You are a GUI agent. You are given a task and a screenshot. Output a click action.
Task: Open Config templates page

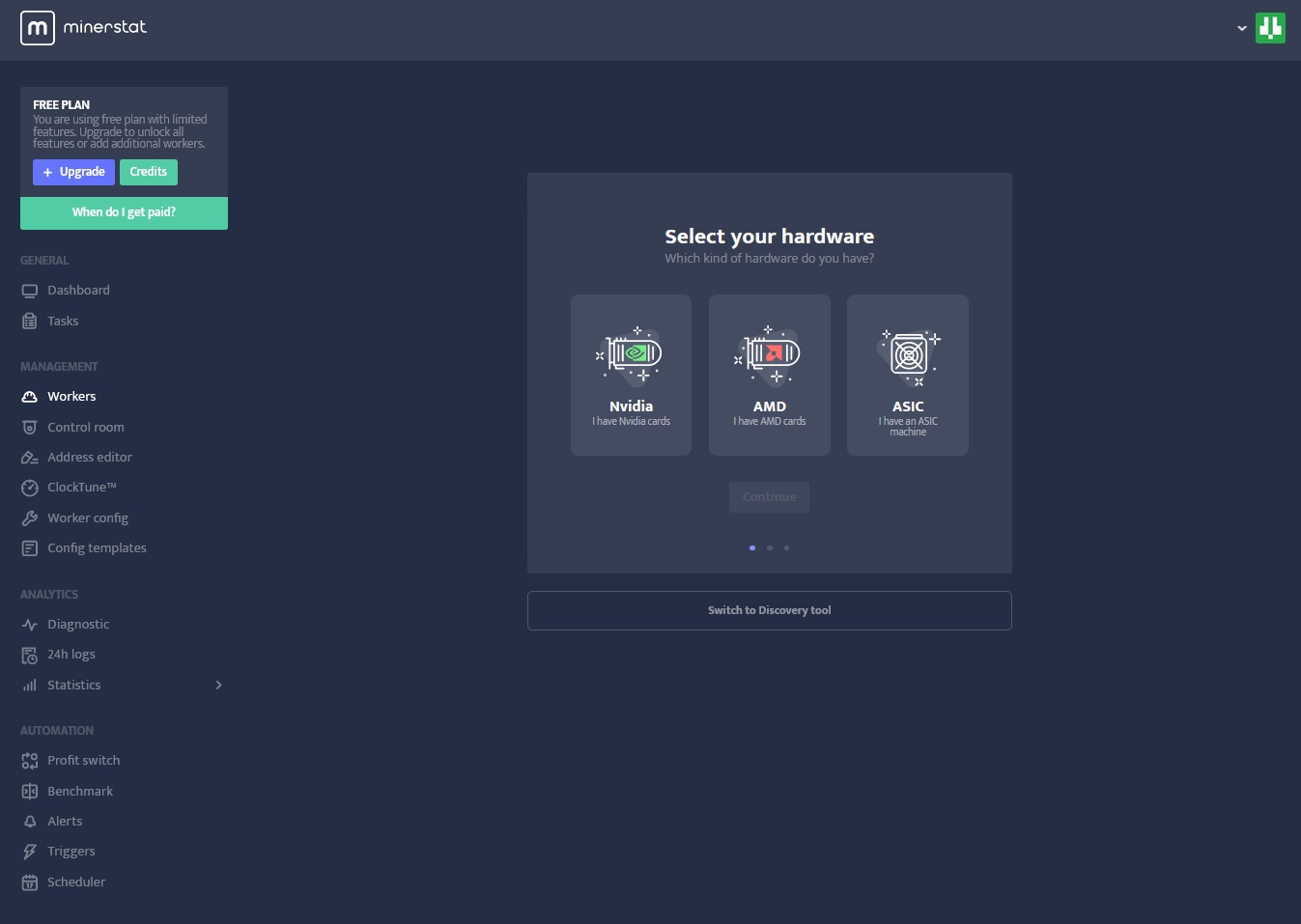97,548
